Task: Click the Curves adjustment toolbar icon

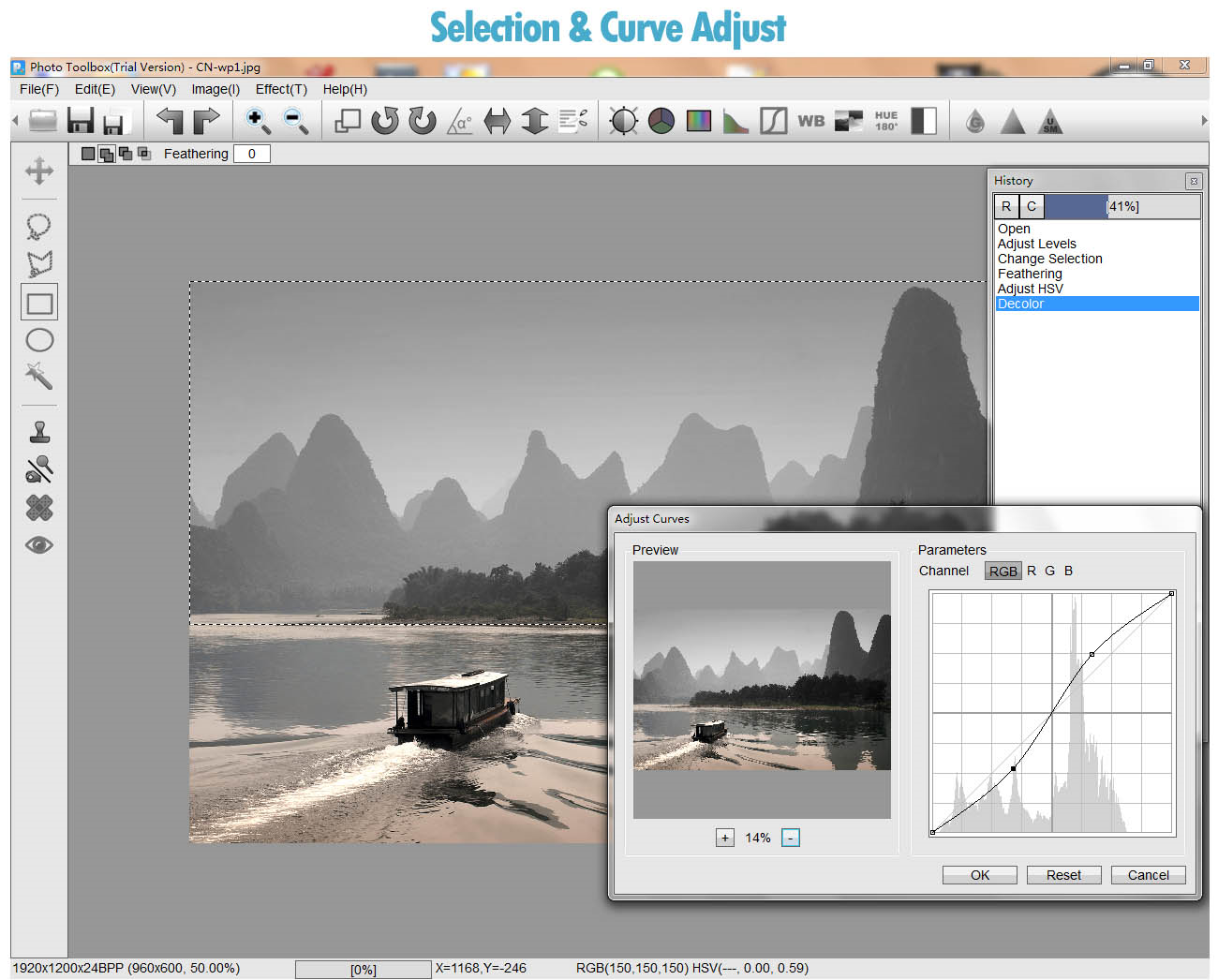Action: [x=773, y=121]
